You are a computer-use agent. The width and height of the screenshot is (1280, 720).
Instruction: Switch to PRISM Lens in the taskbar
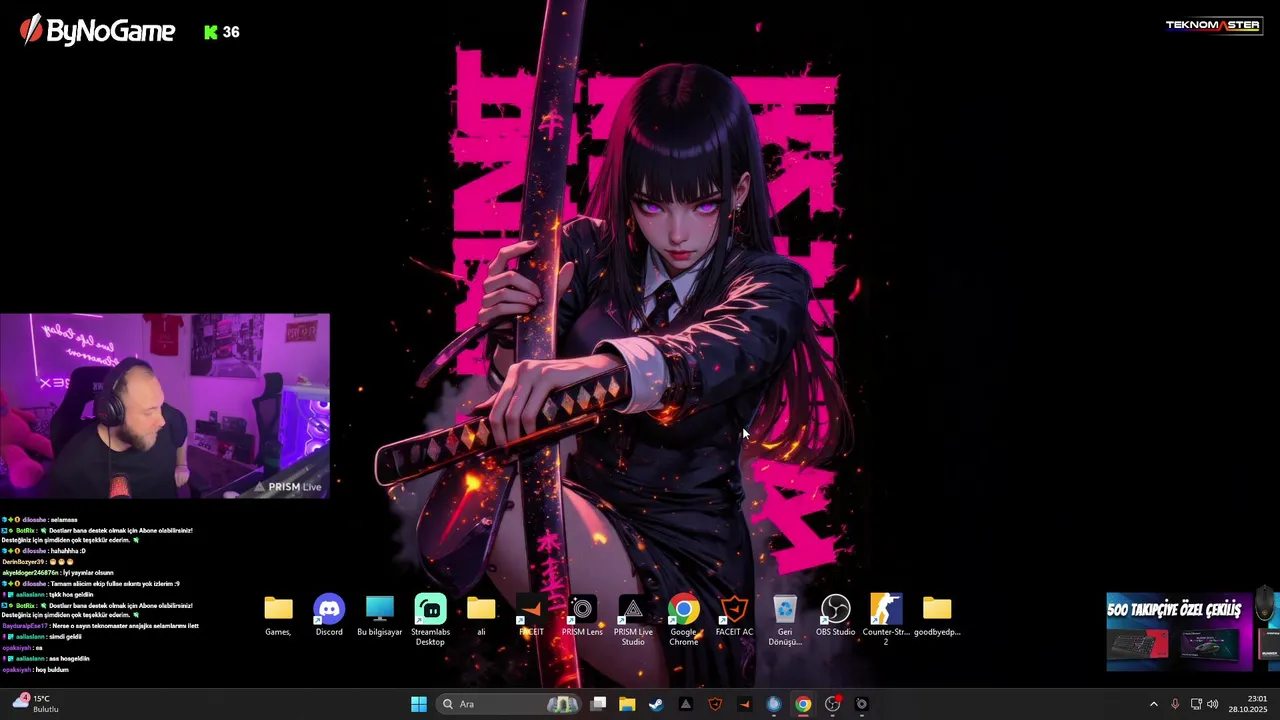click(x=862, y=704)
